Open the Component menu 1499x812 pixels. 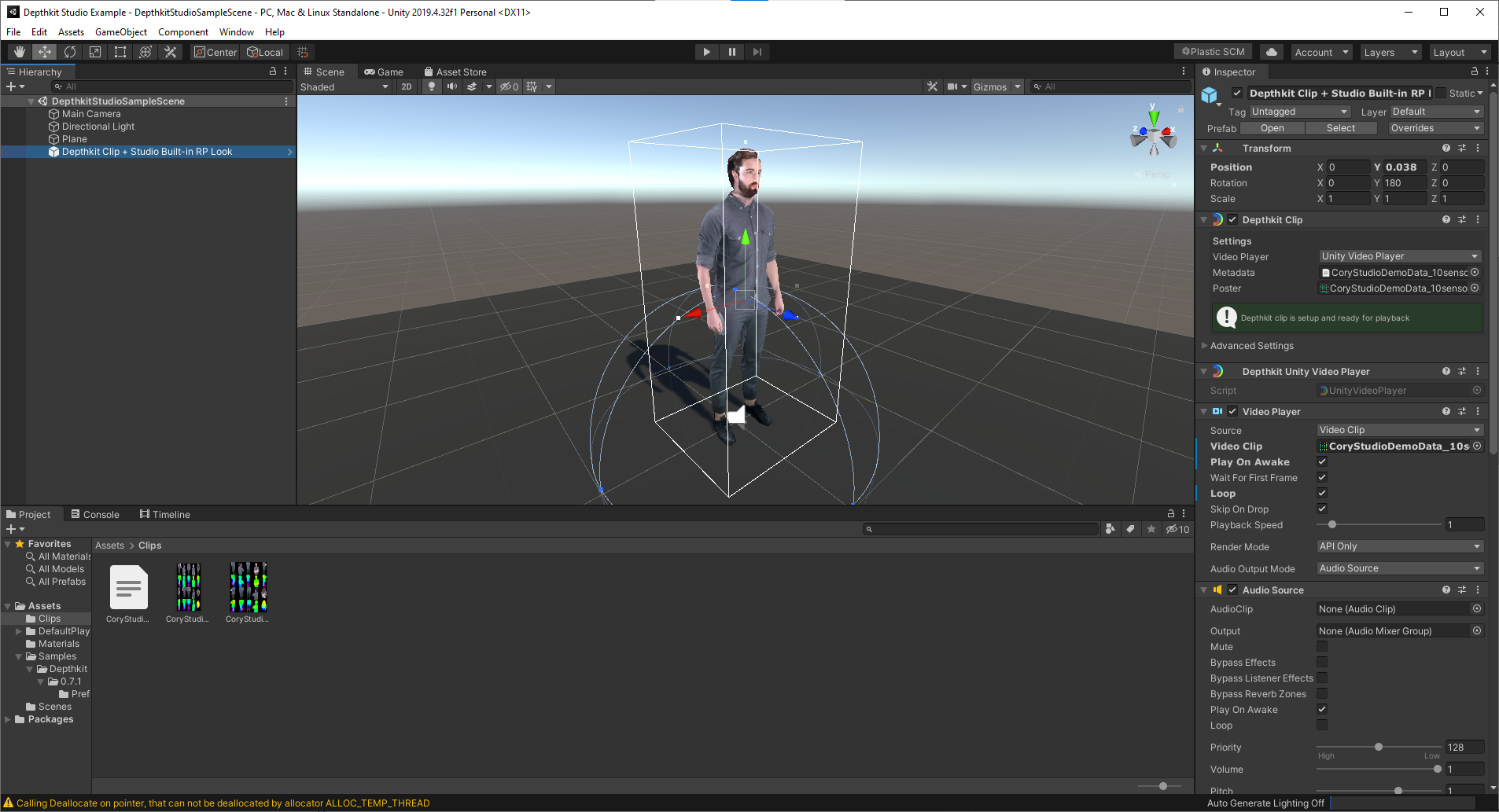183,32
